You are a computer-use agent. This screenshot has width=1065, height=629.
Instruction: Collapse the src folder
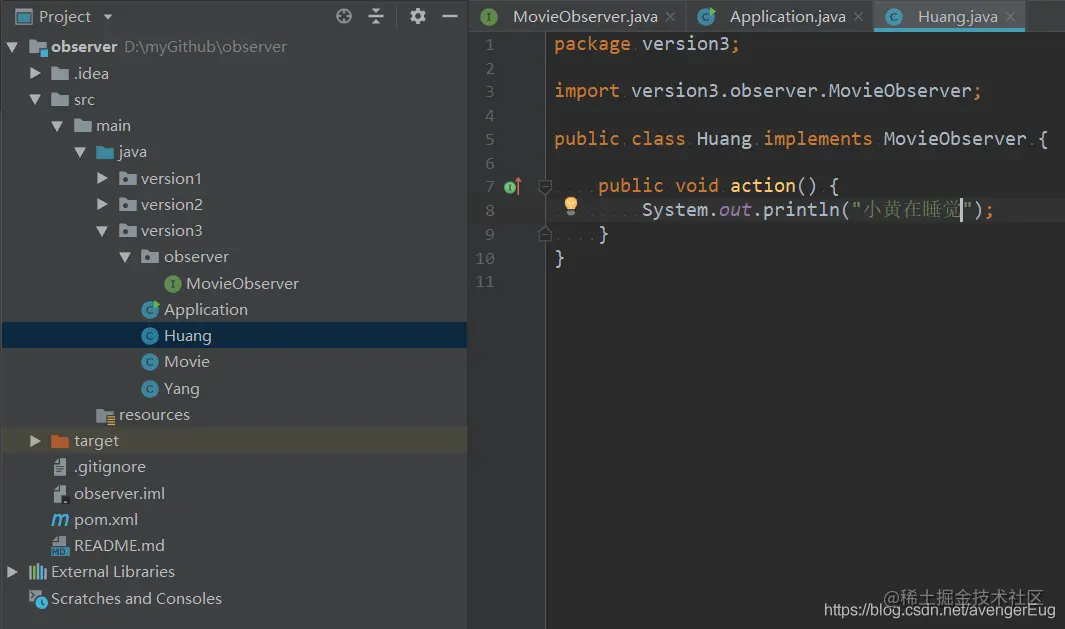(35, 99)
